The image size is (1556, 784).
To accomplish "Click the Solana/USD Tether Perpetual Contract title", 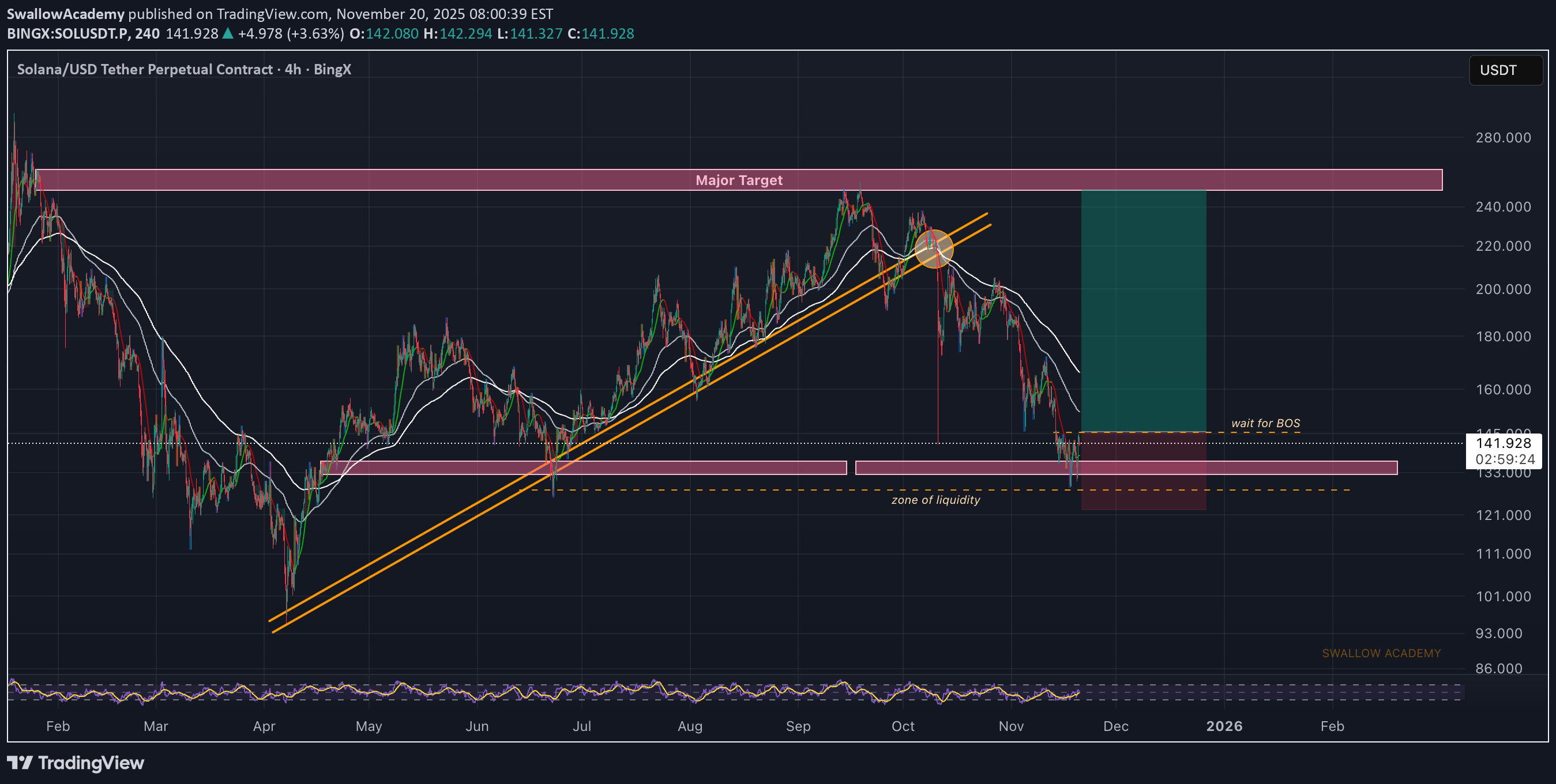I will coord(145,69).
